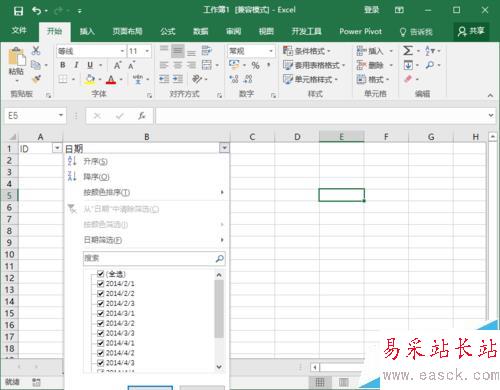Click the Find and Select magnifier icon
Image resolution: width=500 pixels, height=390 pixels.
tap(430, 65)
